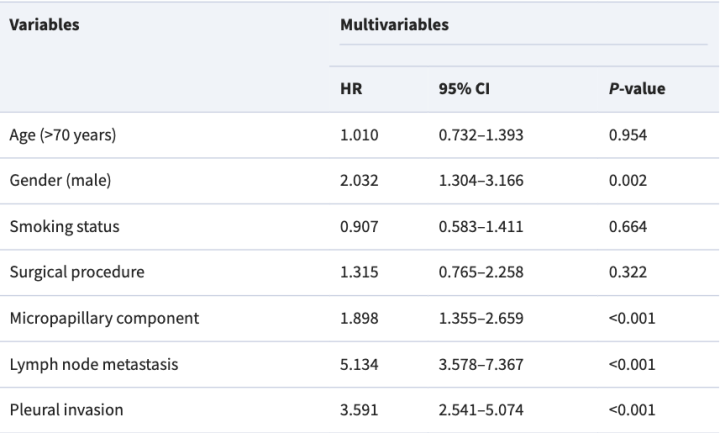Click the Multivariables header
This screenshot has width=720, height=433.
click(394, 25)
